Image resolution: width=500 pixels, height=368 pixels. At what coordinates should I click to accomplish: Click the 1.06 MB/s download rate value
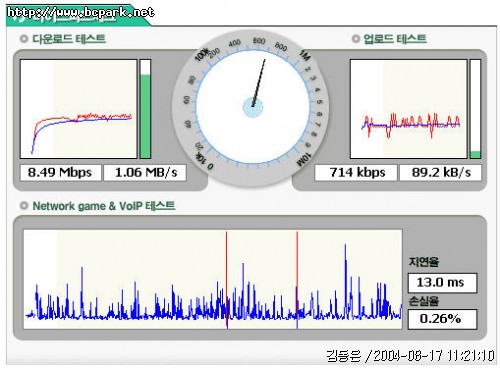point(145,173)
